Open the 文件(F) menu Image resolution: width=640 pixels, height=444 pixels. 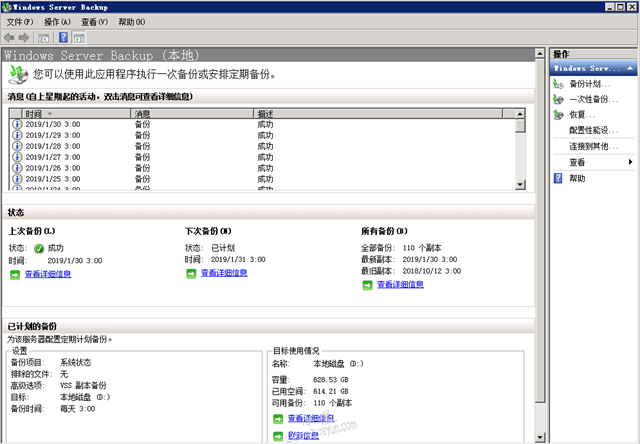click(20, 22)
